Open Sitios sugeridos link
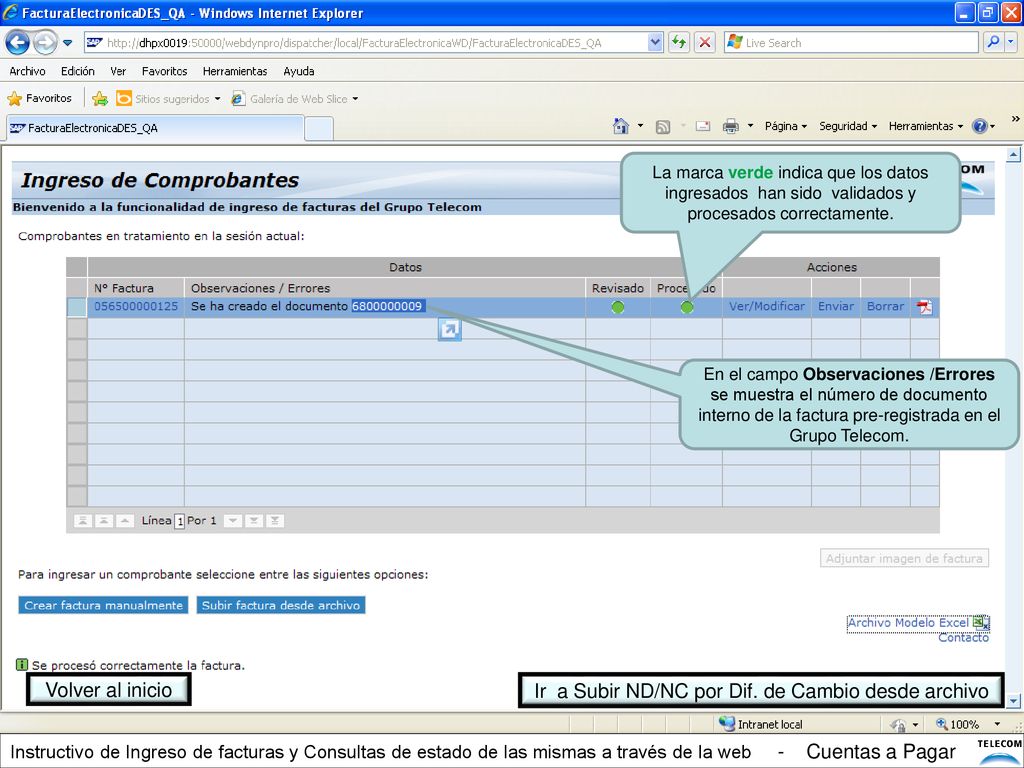Screen dimensions: 1024x768 coord(168,99)
